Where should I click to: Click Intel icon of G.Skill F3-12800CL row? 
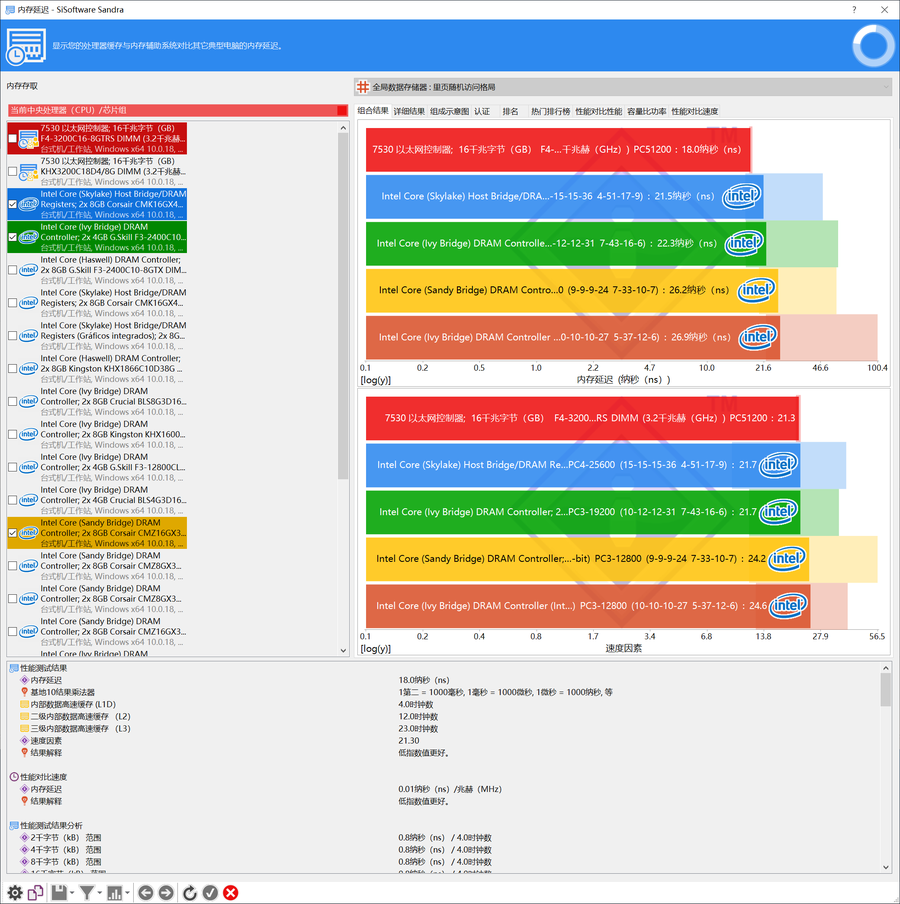(x=28, y=467)
